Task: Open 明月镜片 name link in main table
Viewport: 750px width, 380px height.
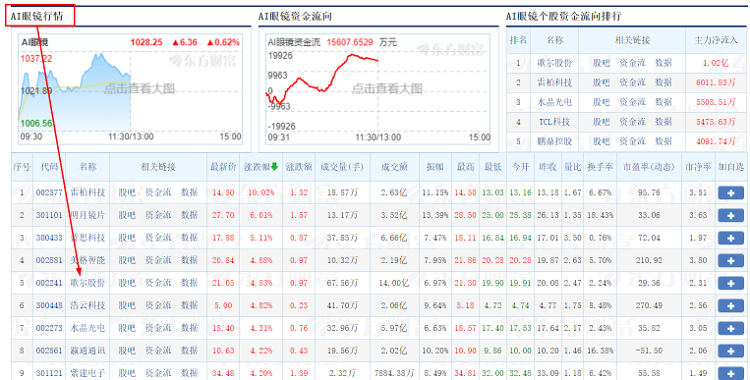Action: [88, 215]
